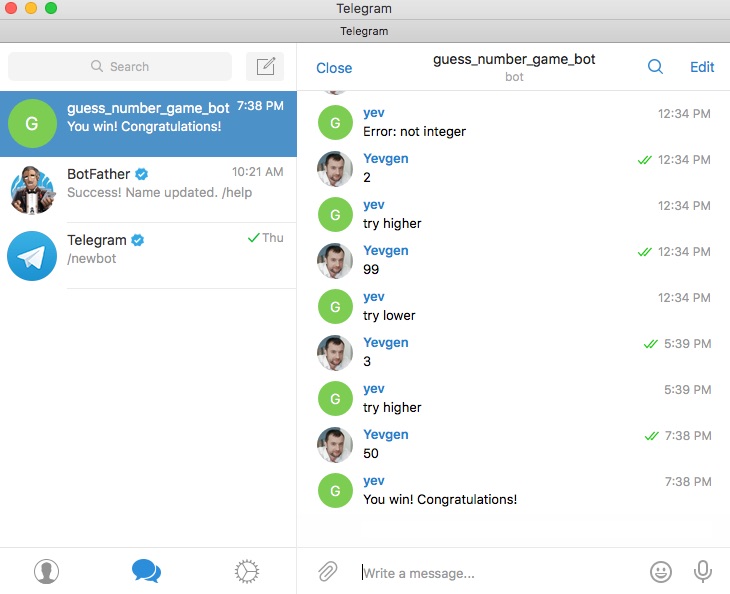Click the Telegram chat verified badge
This screenshot has height=594, width=730.
click(138, 240)
